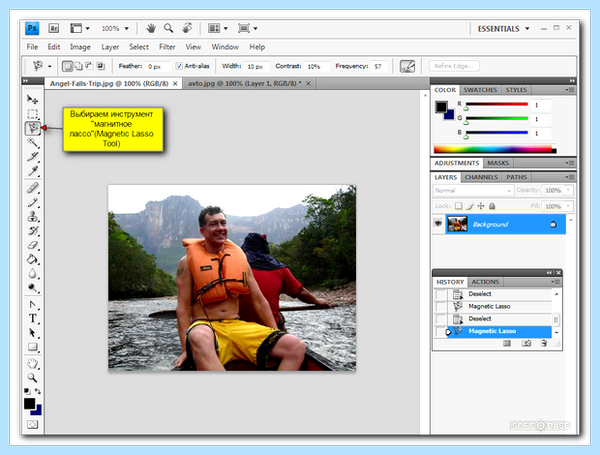Select the Magic Wand tool
The height and width of the screenshot is (455, 600).
tap(33, 142)
